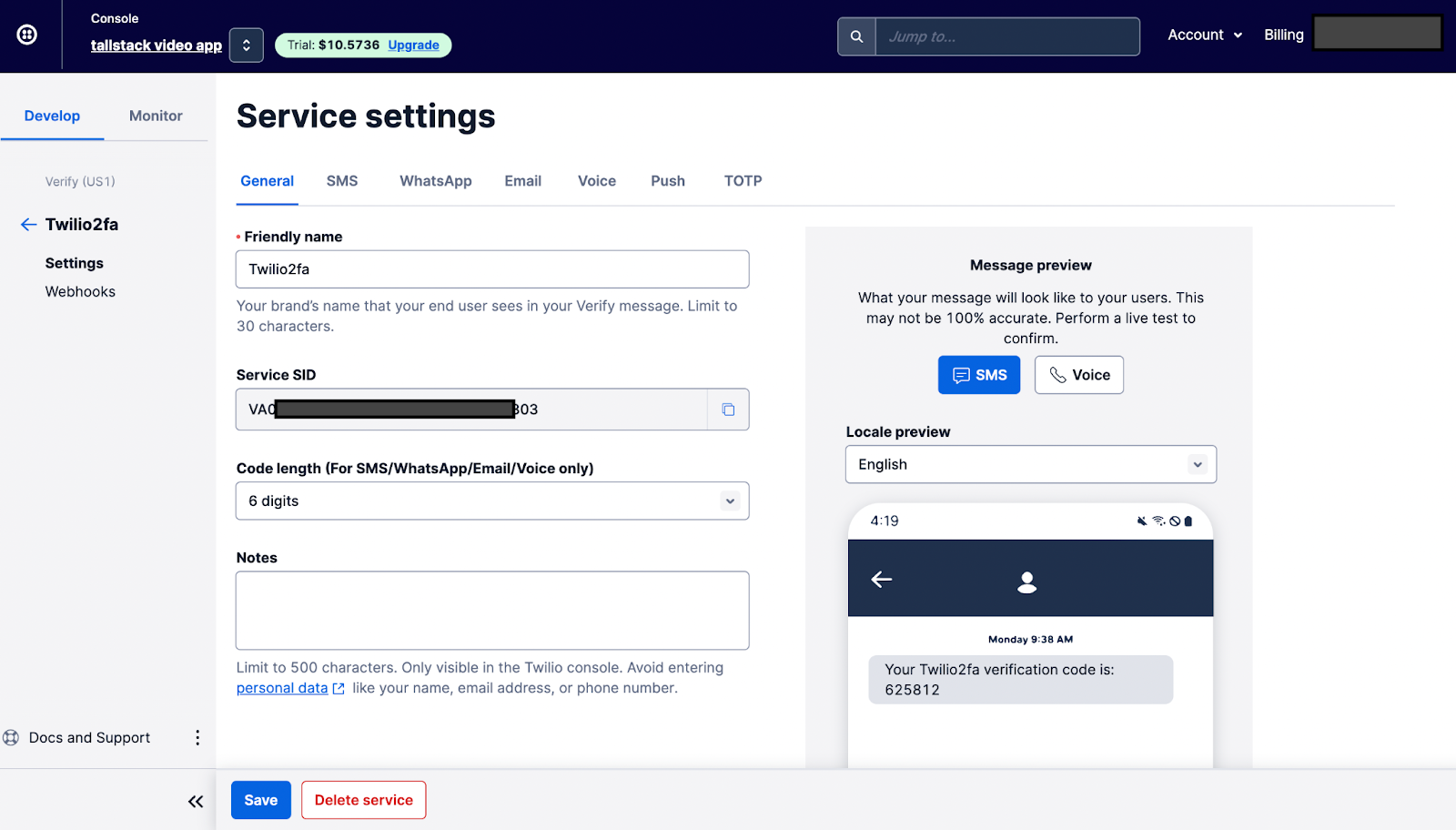Click the Verify (US1) sidebar label
The image size is (1456, 830).
click(x=80, y=181)
